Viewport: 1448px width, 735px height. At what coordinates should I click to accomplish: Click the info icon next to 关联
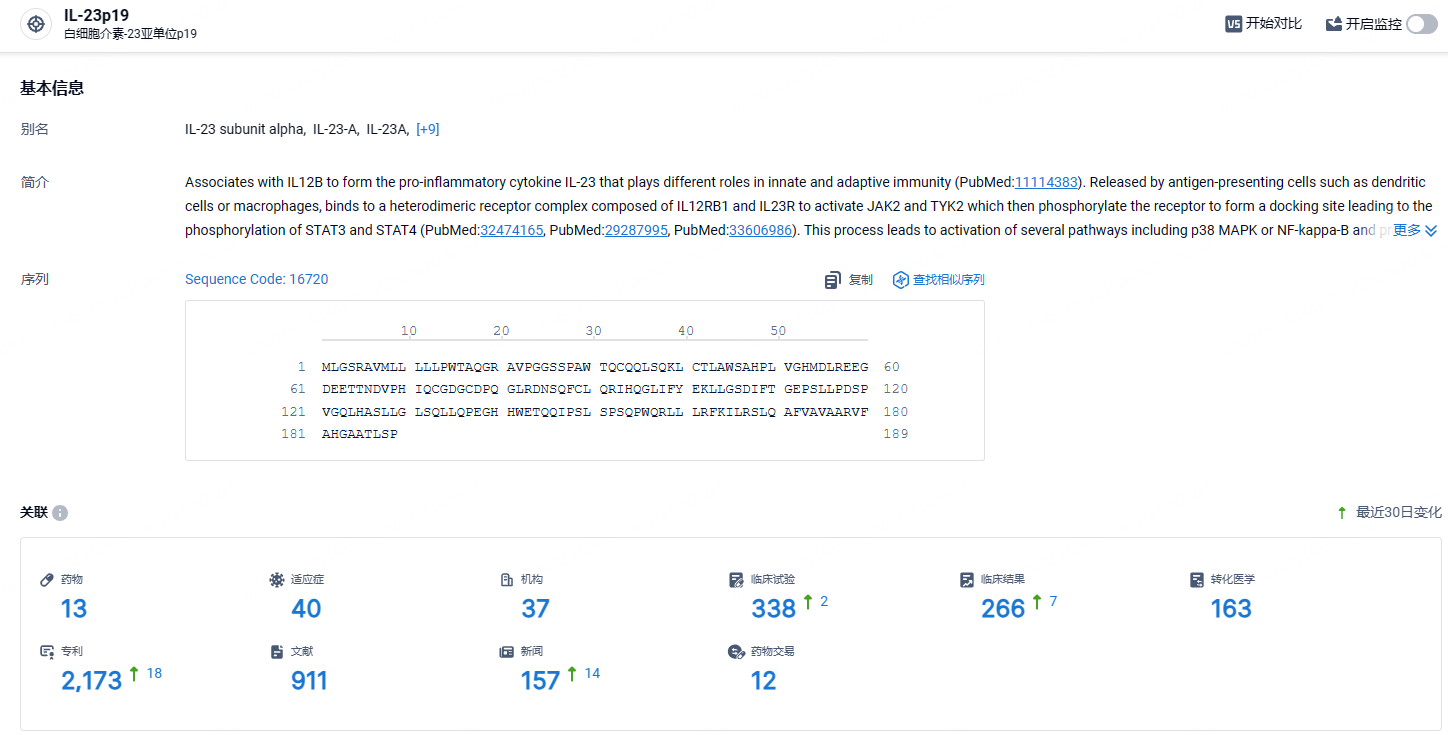tap(60, 513)
